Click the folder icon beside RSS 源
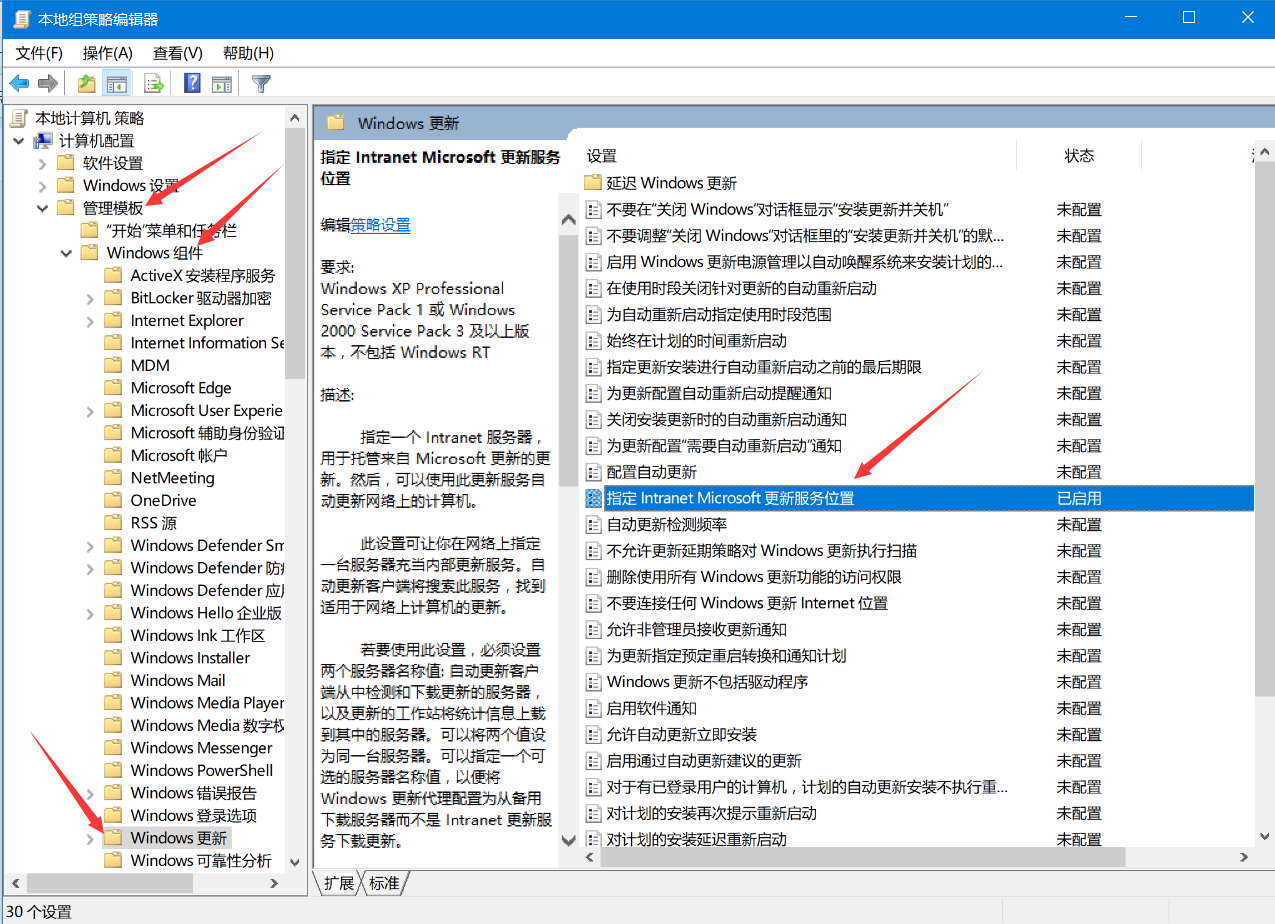Image resolution: width=1275 pixels, height=924 pixels. pos(113,523)
